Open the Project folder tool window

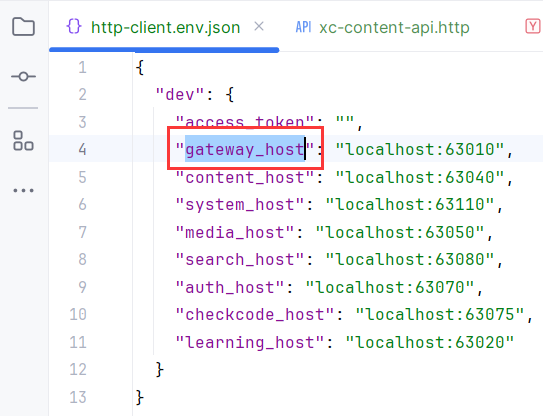click(24, 26)
